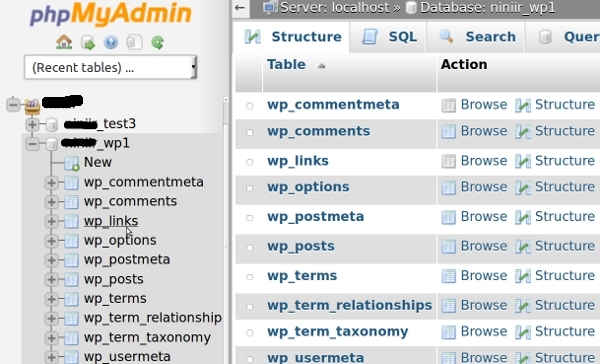Viewport: 600px width, 364px height.
Task: Click the wp_postmeta table icon in tree
Action: pos(71,260)
